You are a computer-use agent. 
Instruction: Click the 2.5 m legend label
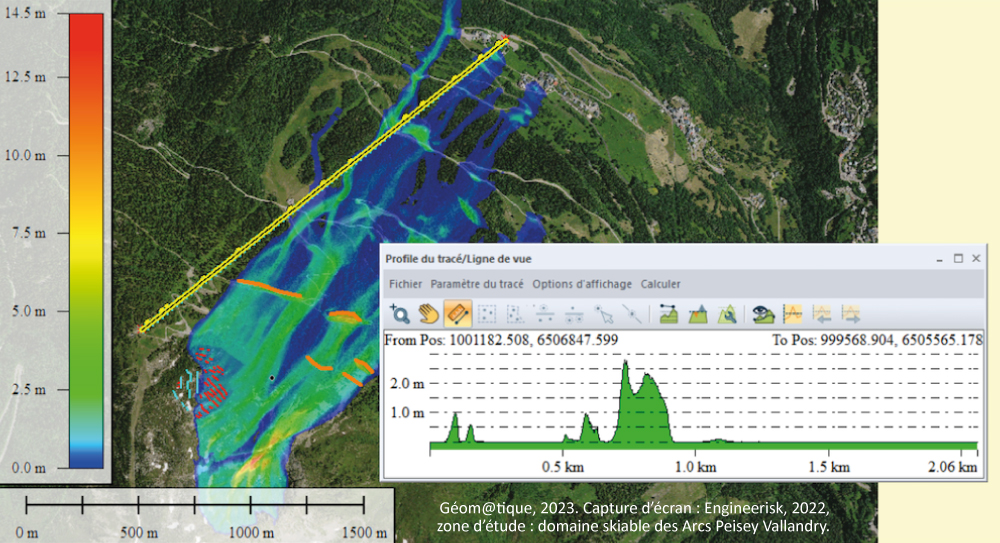pyautogui.click(x=29, y=390)
